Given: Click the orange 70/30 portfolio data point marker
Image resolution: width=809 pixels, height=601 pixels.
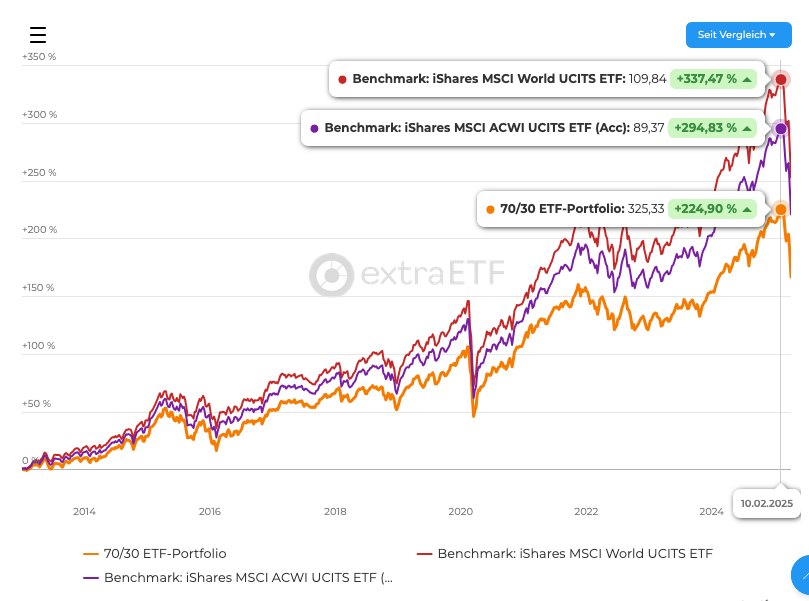Looking at the screenshot, I should tap(781, 209).
